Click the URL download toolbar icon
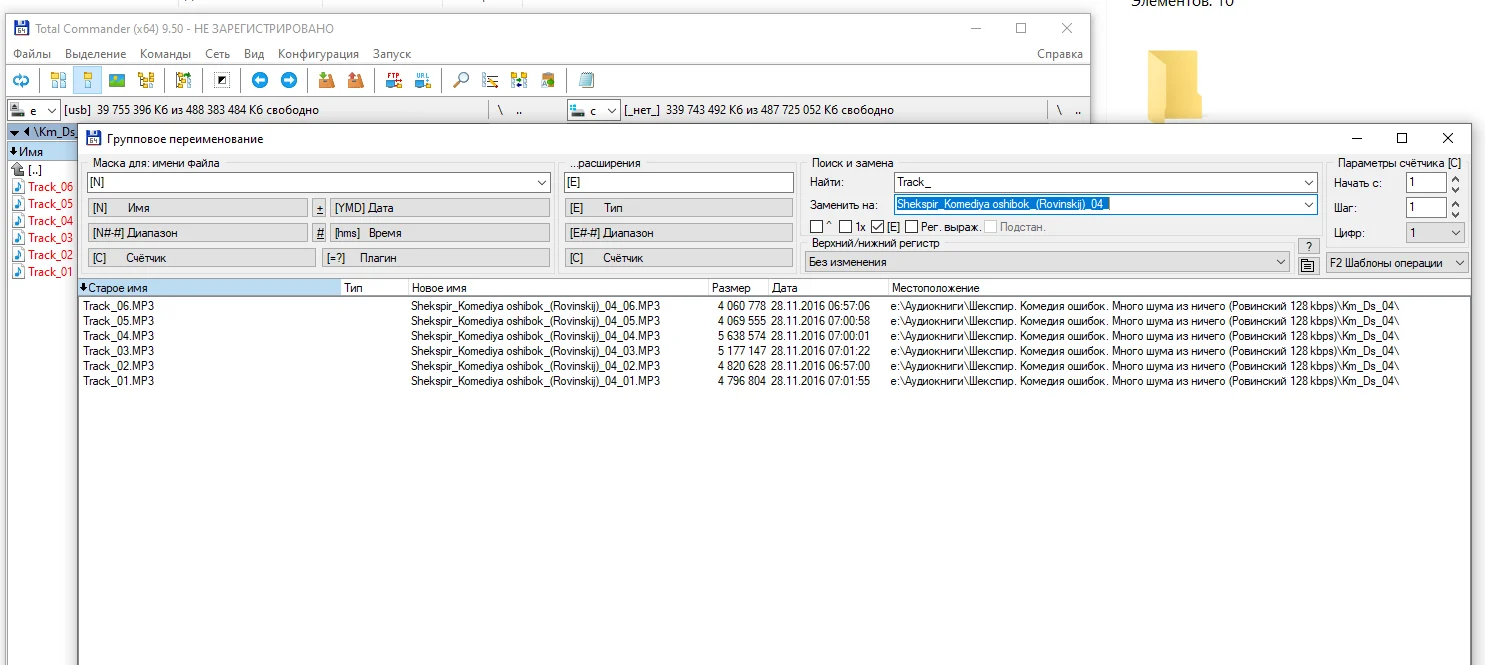Screen dimensions: 1485x665 422,80
